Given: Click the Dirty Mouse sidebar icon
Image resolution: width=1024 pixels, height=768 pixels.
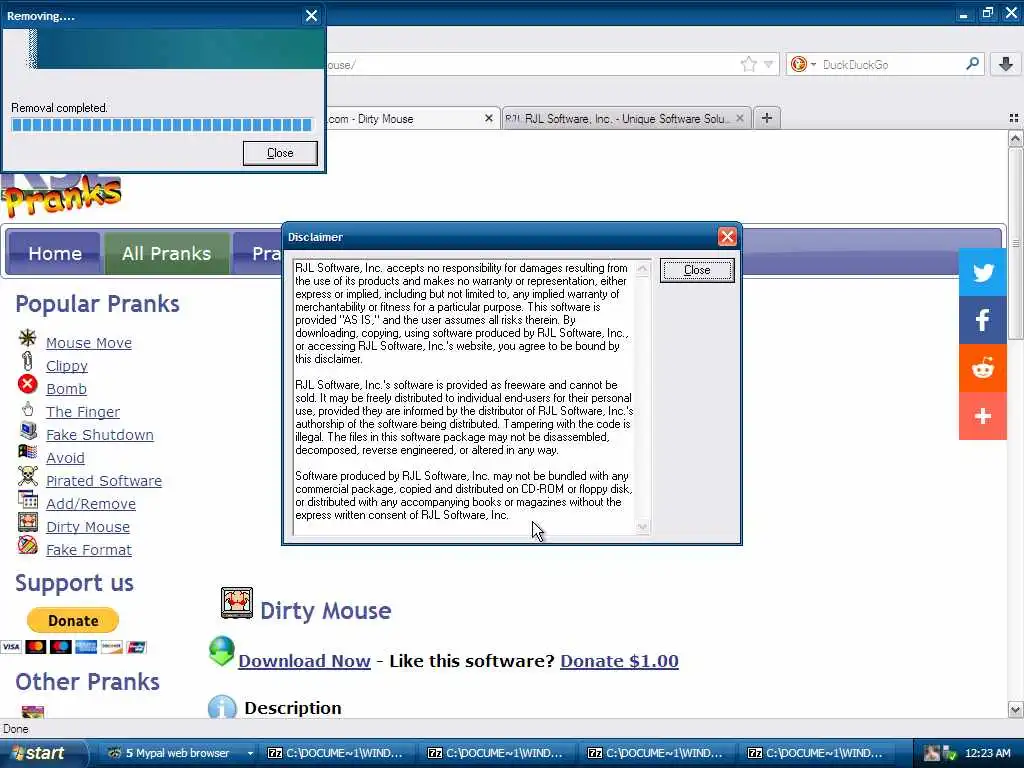Looking at the screenshot, I should [x=27, y=522].
